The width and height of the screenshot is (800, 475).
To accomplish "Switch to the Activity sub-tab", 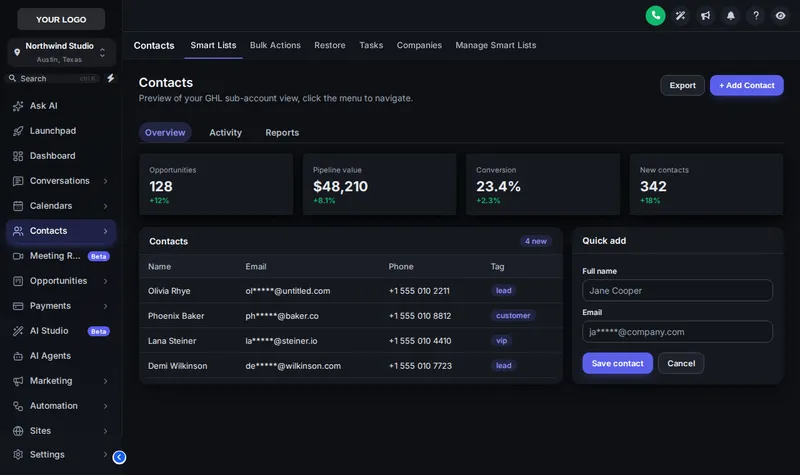I will (x=225, y=133).
